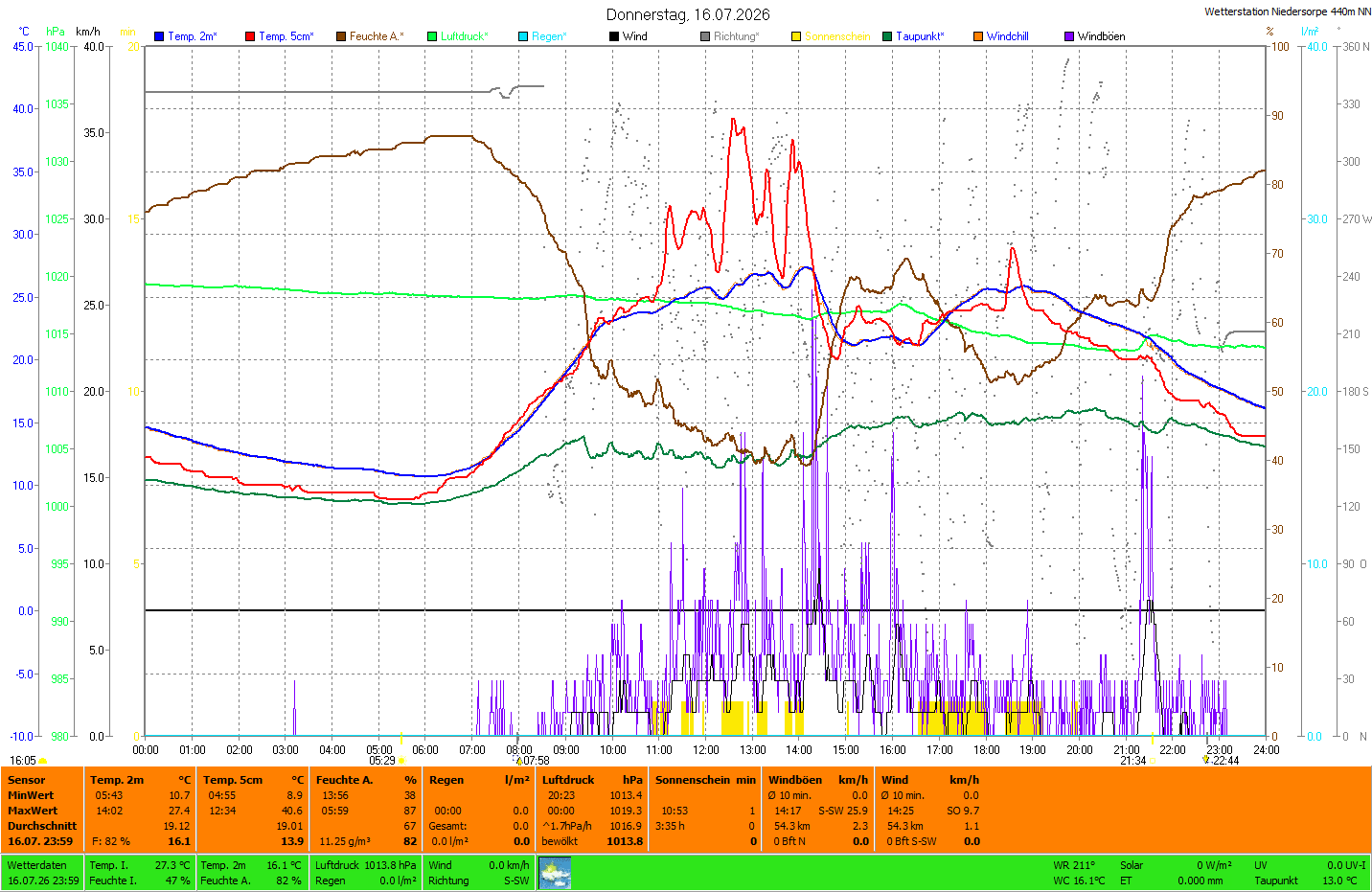Select the yellow Sonnenschein legend label
The height and width of the screenshot is (892, 1372).
[x=837, y=36]
